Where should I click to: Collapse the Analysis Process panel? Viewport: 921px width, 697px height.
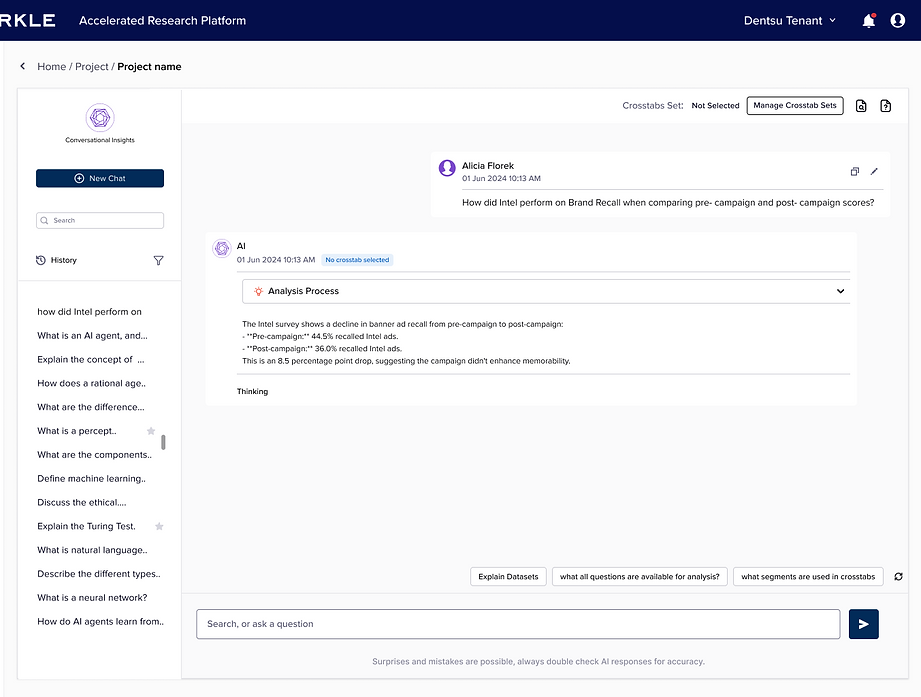839,290
